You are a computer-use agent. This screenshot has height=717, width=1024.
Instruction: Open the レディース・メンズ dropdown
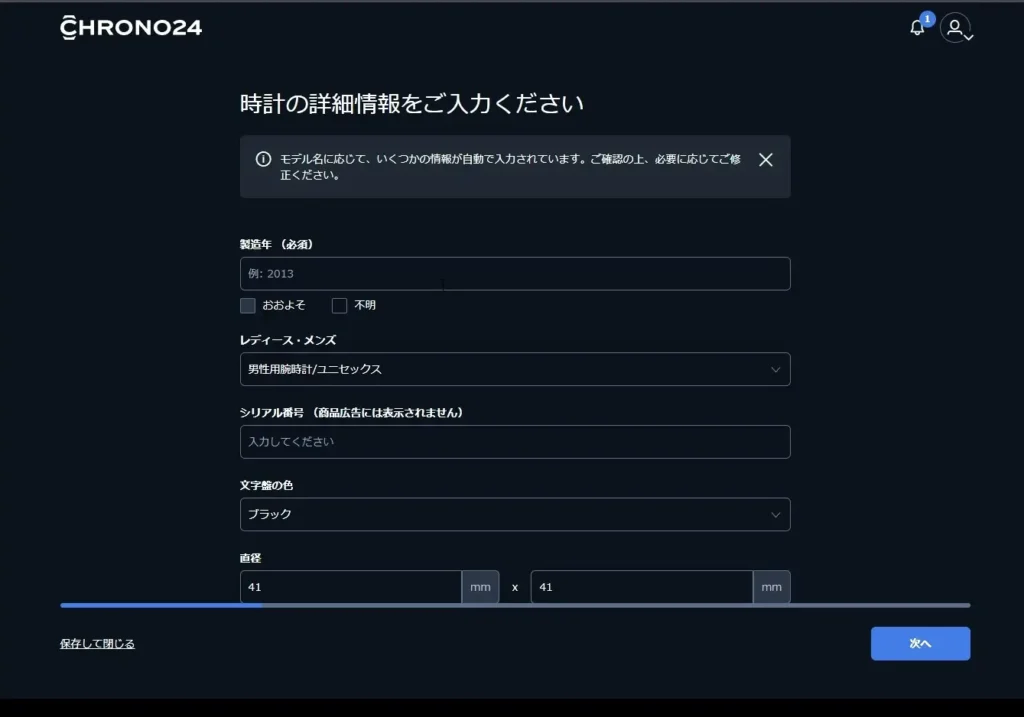point(515,369)
